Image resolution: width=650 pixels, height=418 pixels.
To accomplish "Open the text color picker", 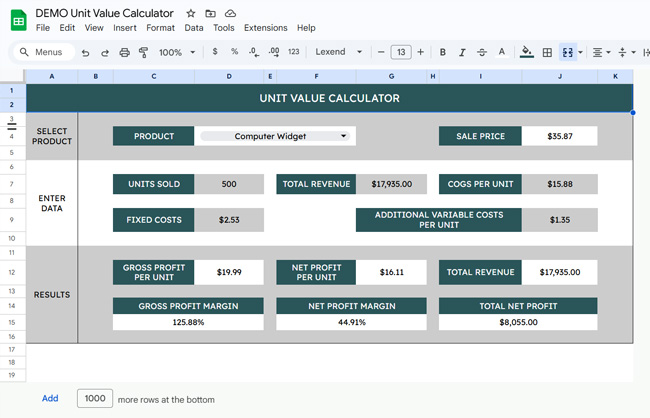I will (502, 52).
